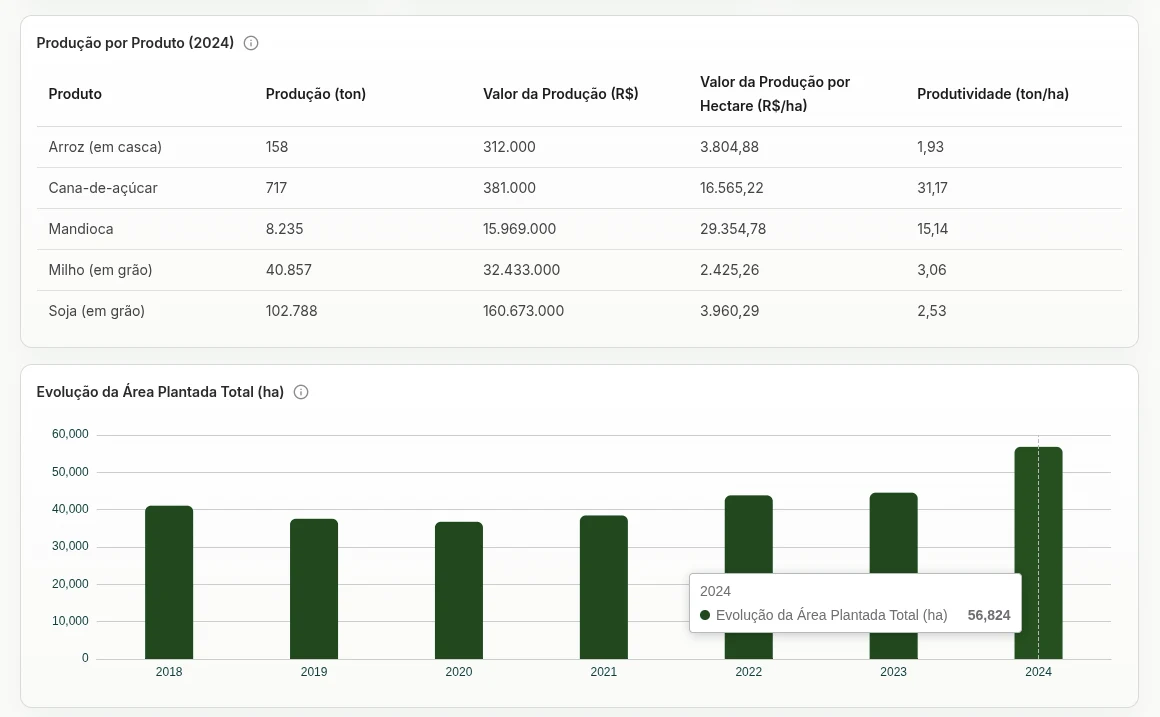This screenshot has width=1160, height=717.
Task: Click the Milho (em grão) row
Action: [579, 270]
